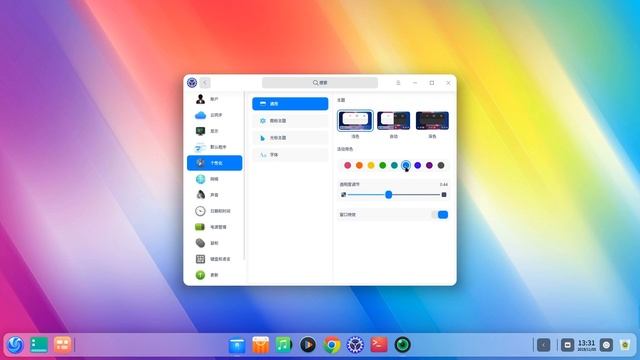Click the round power button in dock
This screenshot has height=360, width=640.
(606, 345)
